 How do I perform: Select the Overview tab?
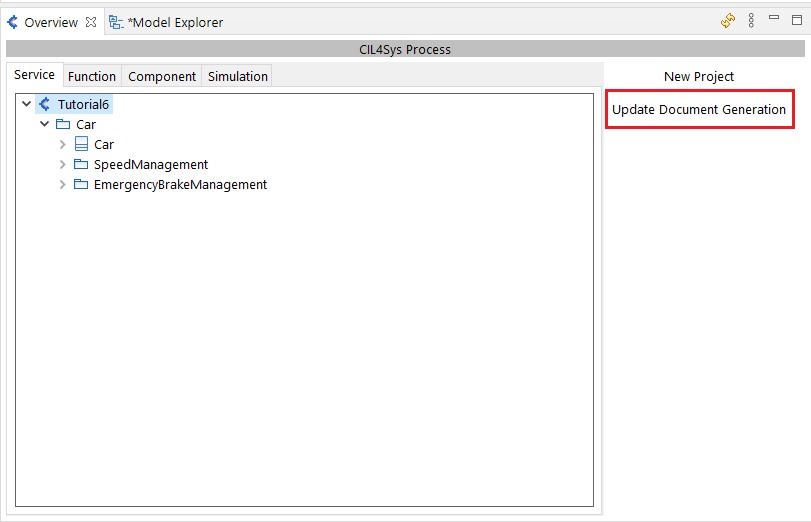click(51, 23)
